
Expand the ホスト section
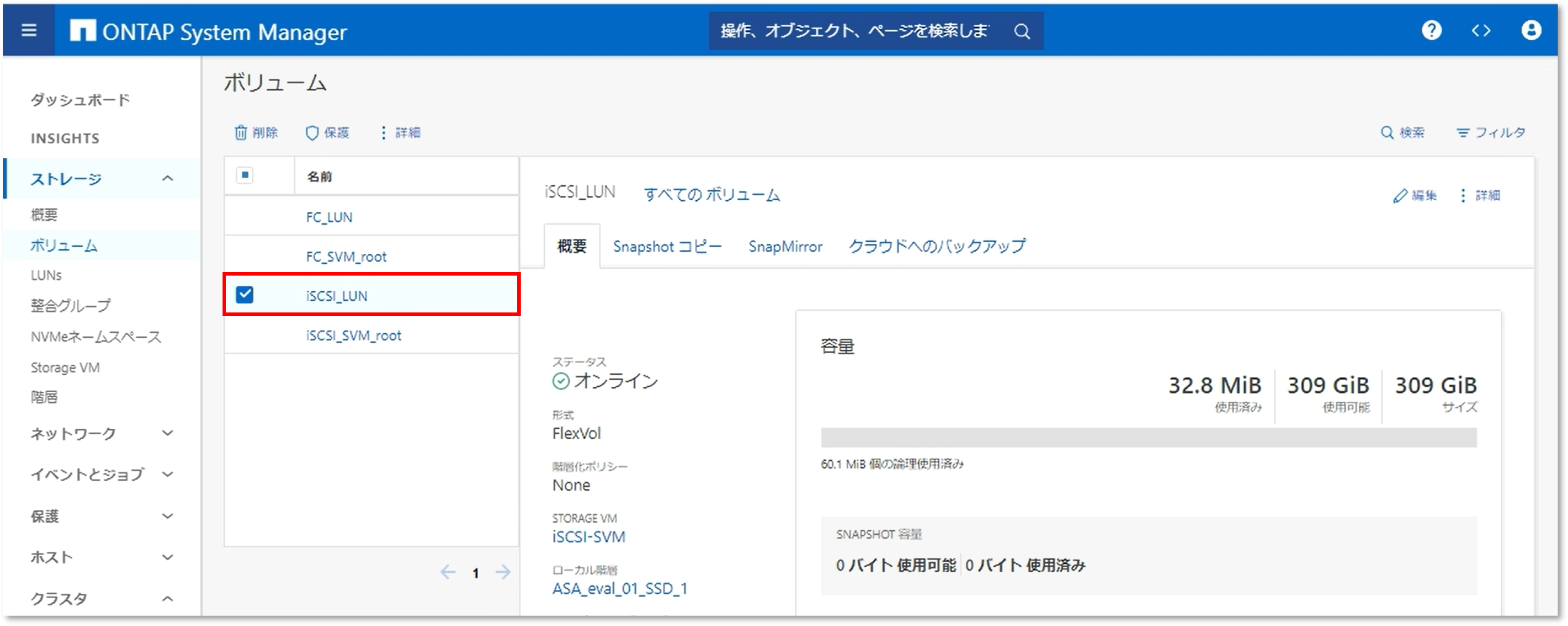(167, 557)
